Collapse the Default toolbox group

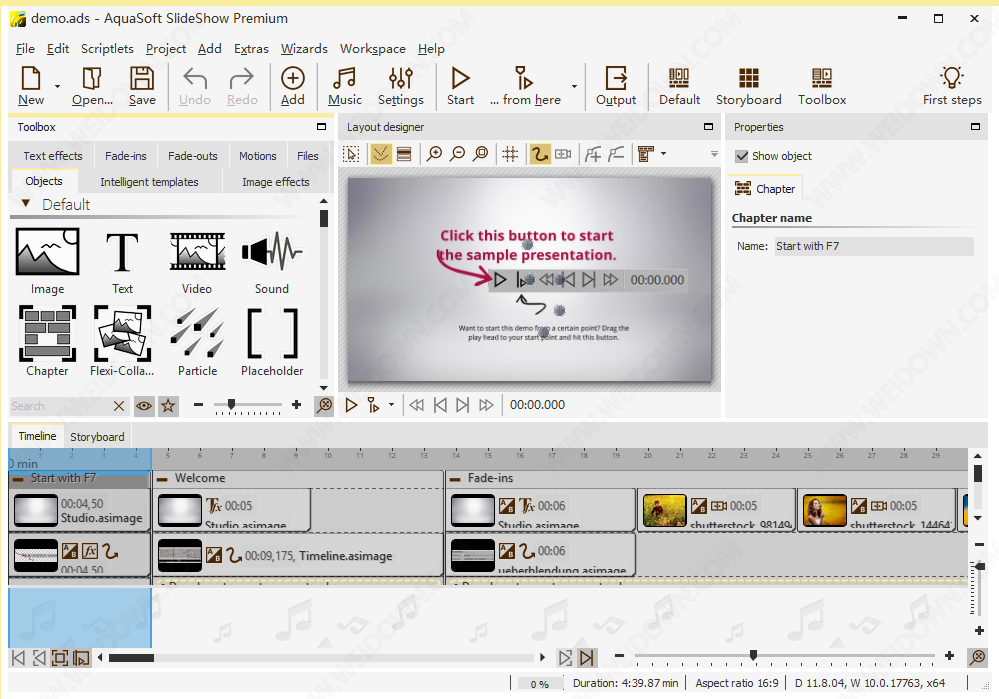(x=26, y=203)
